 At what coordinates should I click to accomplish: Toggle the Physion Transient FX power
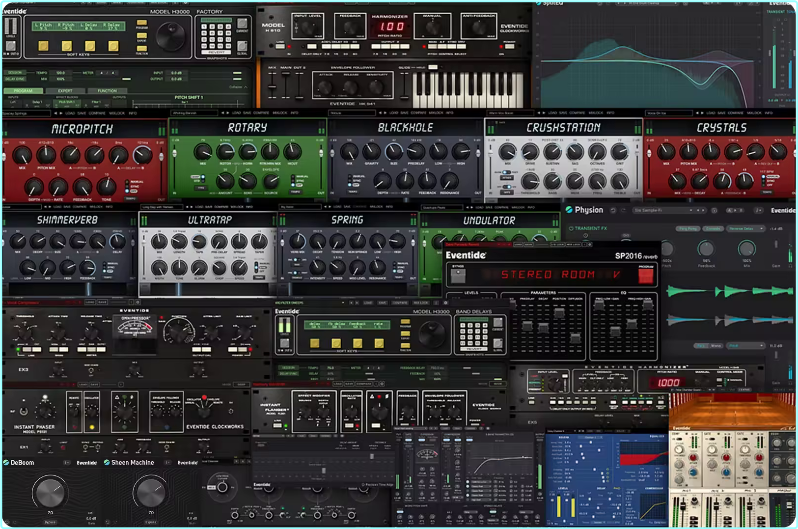[571, 229]
